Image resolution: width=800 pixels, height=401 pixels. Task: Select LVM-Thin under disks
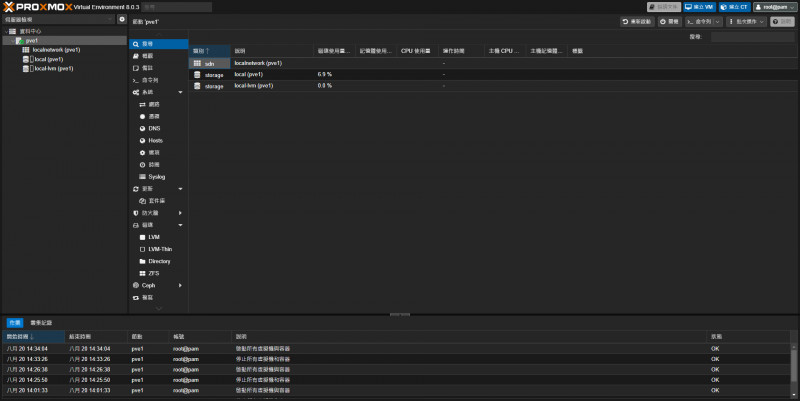161,248
